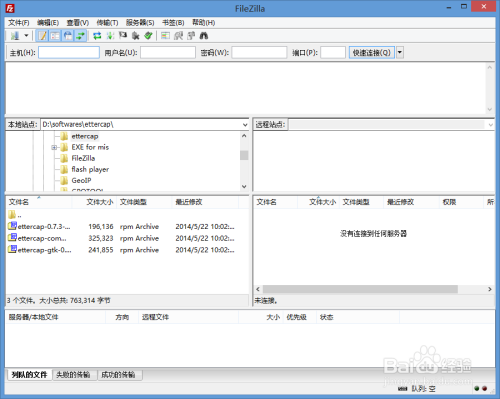Click the 服务器/本地文件 queue column header
500x399 pixels.
click(56, 317)
